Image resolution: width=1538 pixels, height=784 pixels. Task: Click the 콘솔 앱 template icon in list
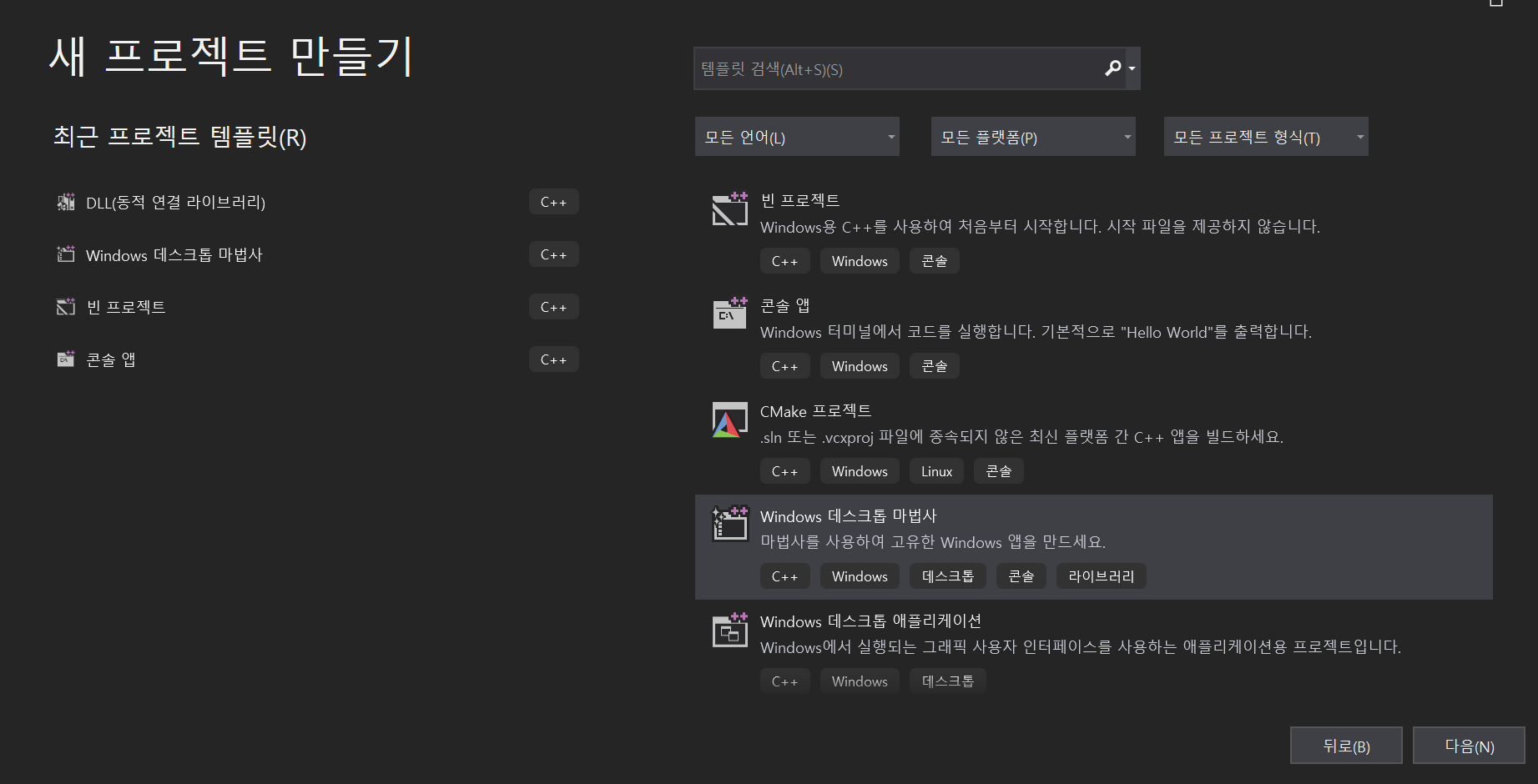[730, 313]
